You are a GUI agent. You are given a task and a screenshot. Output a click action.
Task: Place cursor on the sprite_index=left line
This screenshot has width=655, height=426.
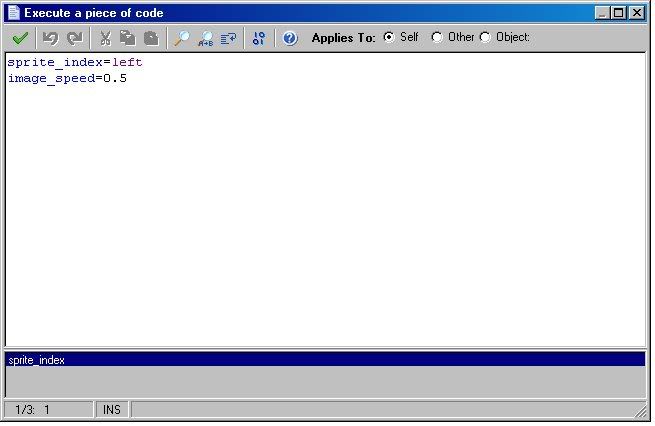coord(75,62)
